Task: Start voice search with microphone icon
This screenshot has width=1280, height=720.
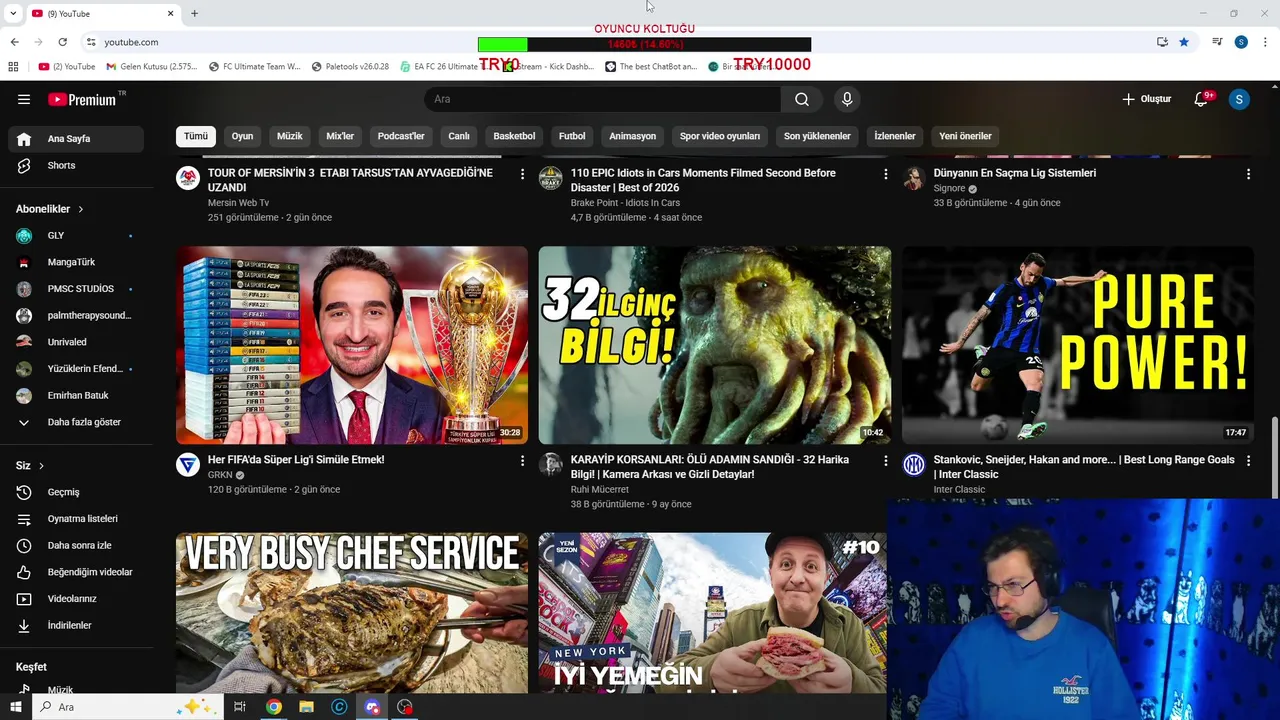Action: pyautogui.click(x=847, y=99)
